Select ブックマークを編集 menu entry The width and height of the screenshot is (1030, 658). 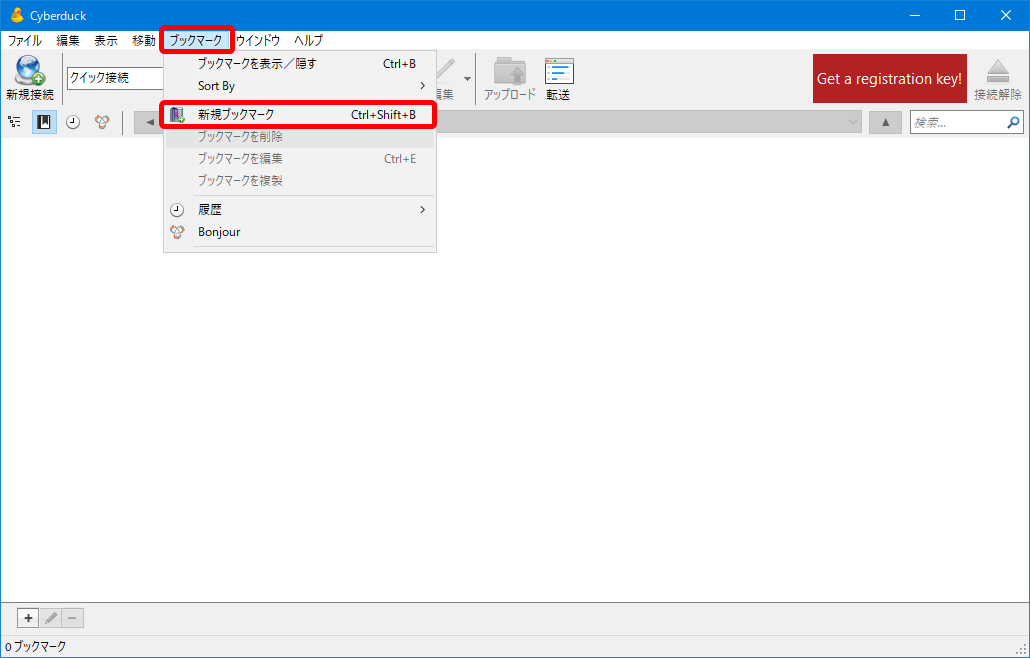pyautogui.click(x=300, y=159)
